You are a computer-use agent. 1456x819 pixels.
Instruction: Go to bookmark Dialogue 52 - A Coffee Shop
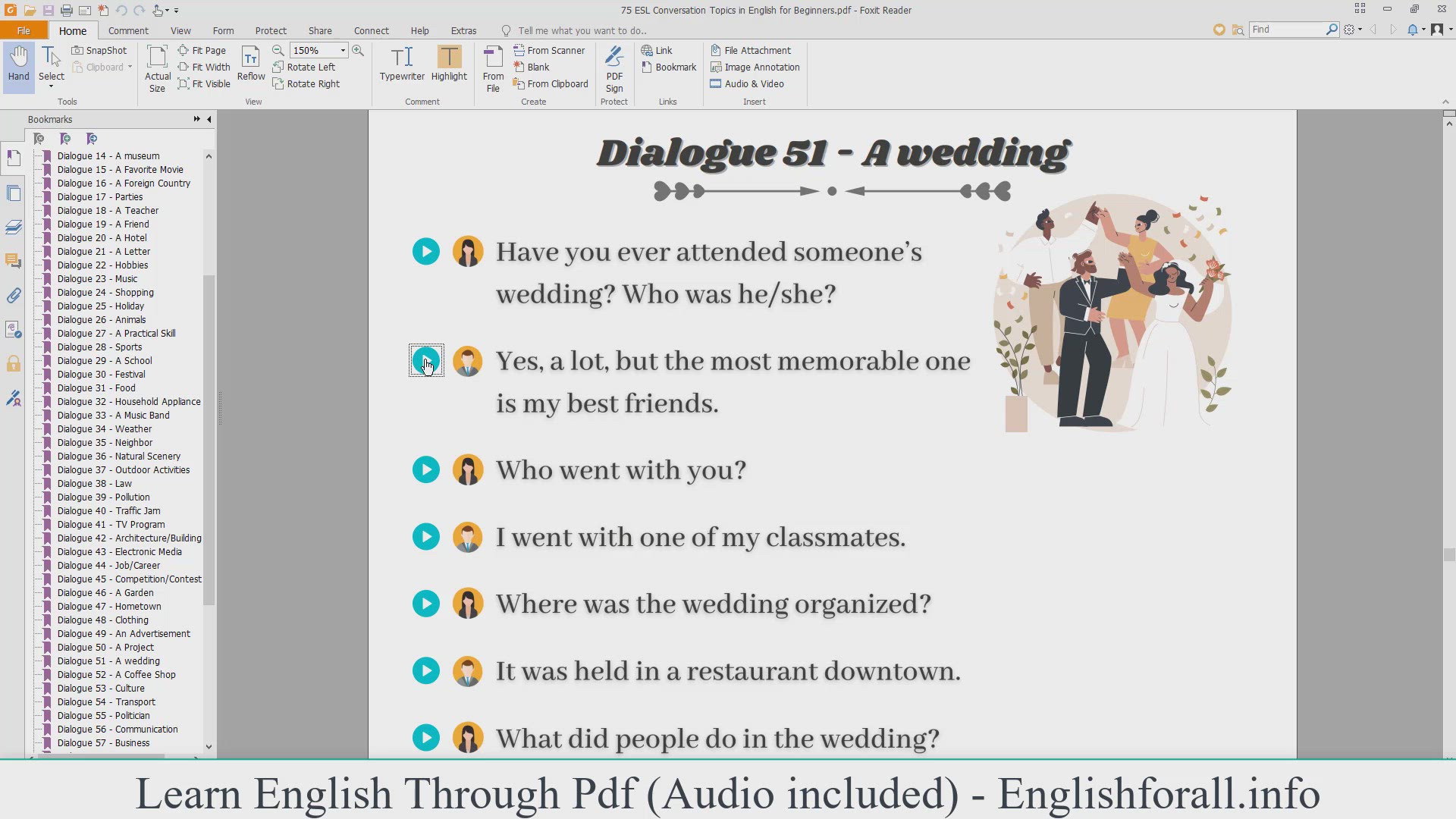coord(116,674)
